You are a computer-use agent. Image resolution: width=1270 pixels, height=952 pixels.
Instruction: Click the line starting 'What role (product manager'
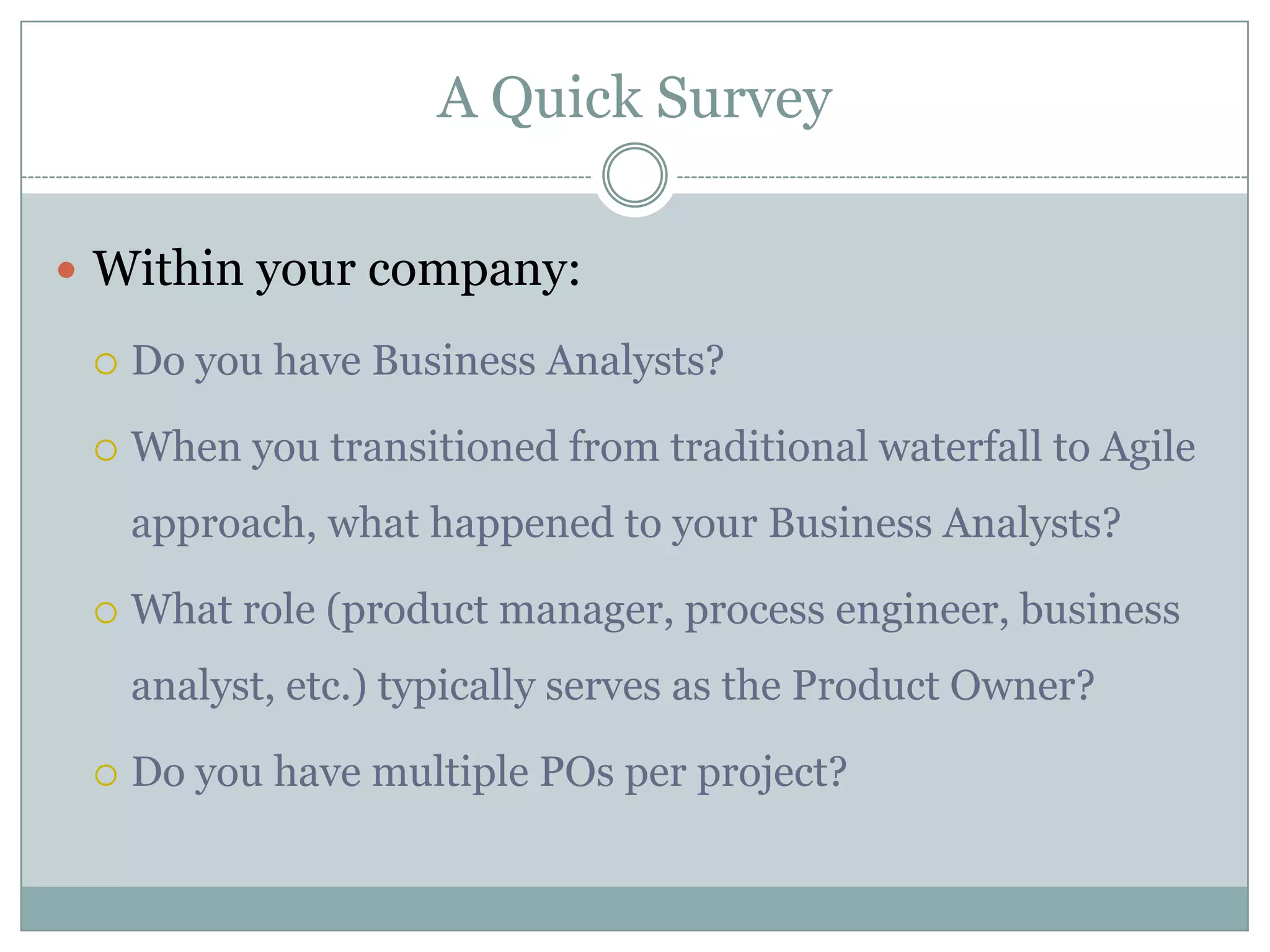pyautogui.click(x=655, y=609)
